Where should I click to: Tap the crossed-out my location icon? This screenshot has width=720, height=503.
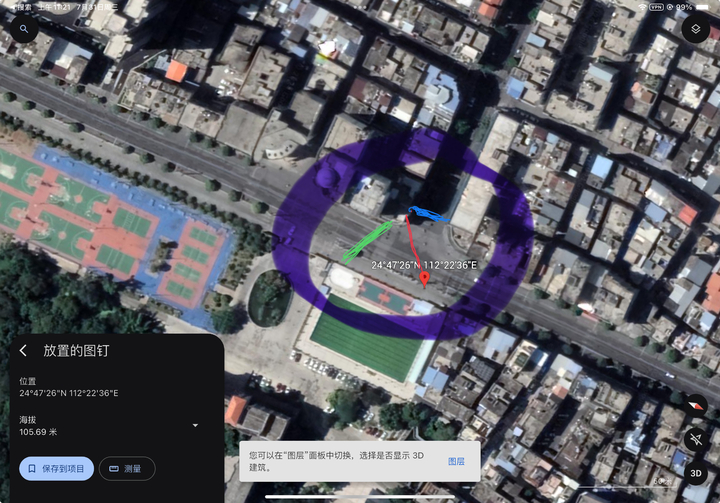click(696, 439)
